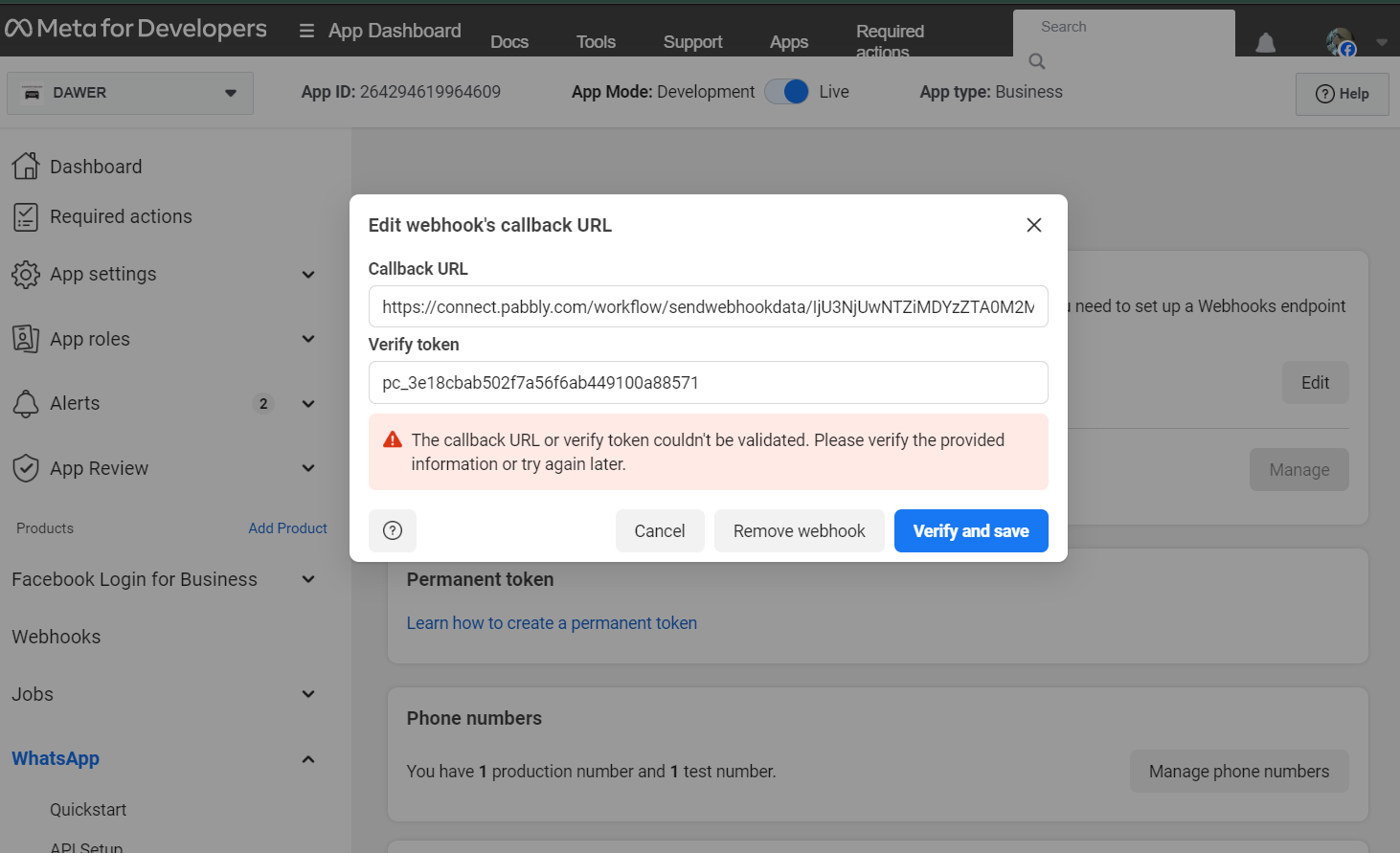Open Learn how to create a permanent token

pos(552,623)
